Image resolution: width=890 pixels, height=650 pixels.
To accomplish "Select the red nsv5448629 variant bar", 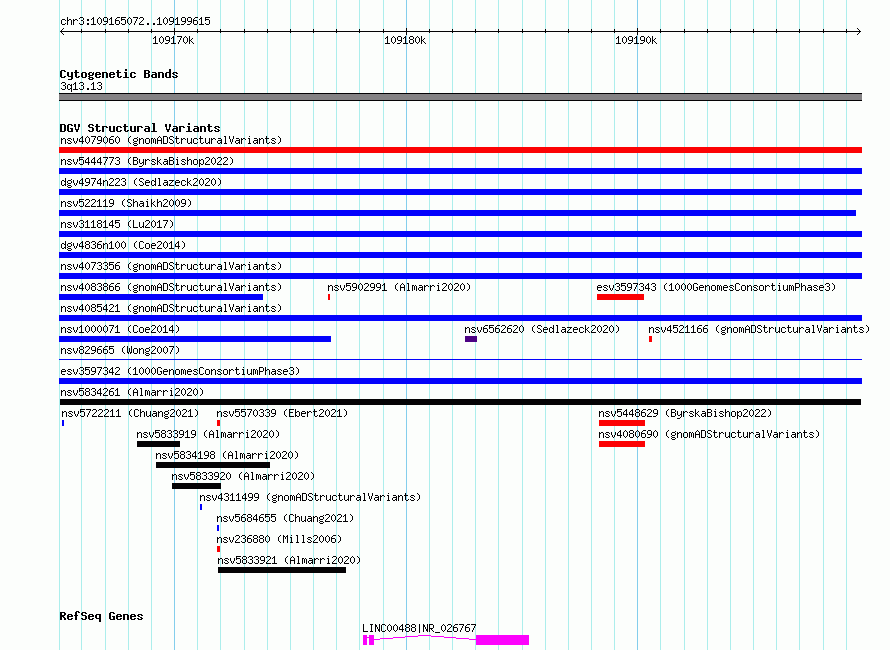I will [x=622, y=423].
